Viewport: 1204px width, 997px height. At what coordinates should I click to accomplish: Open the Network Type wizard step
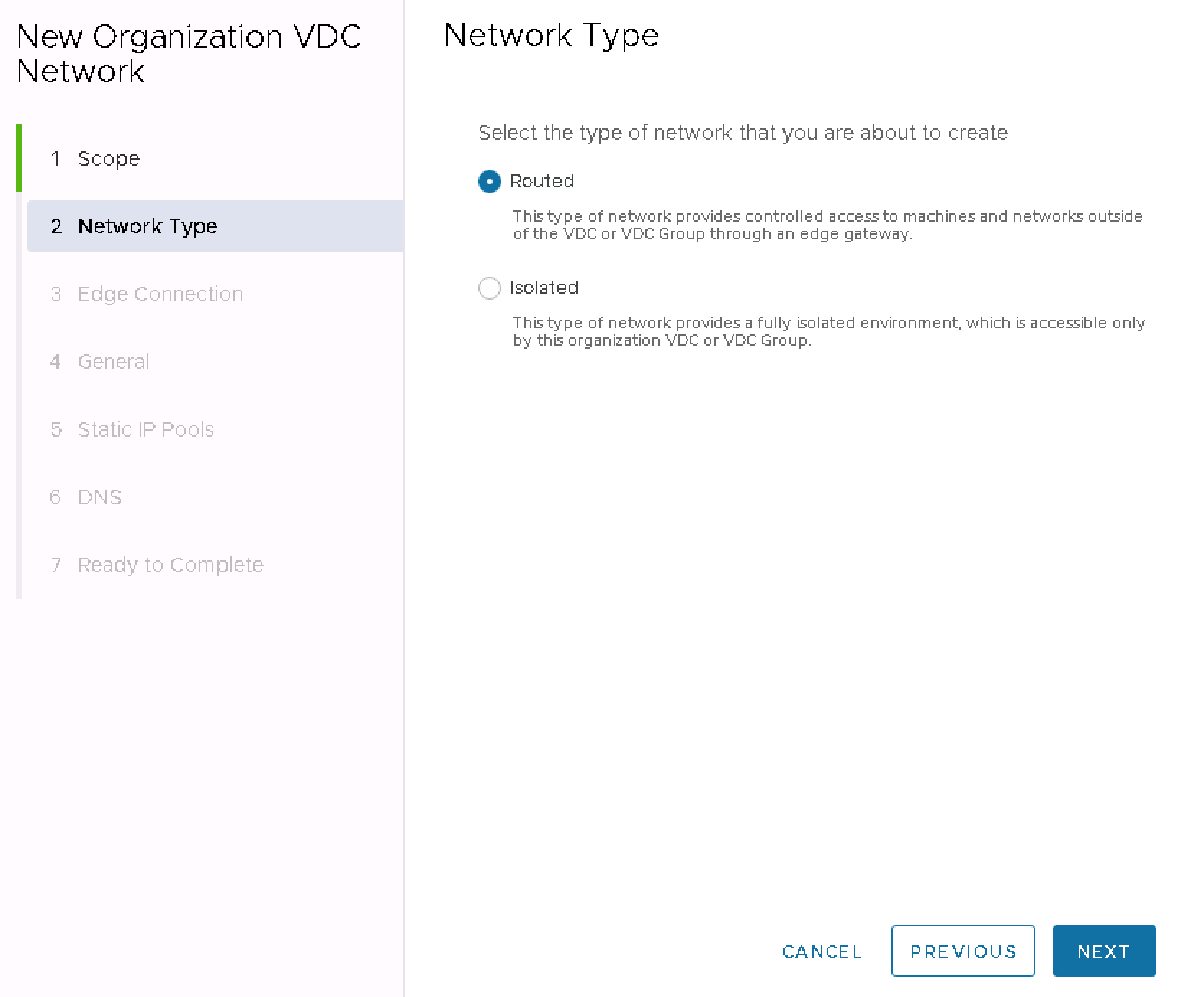(x=147, y=226)
